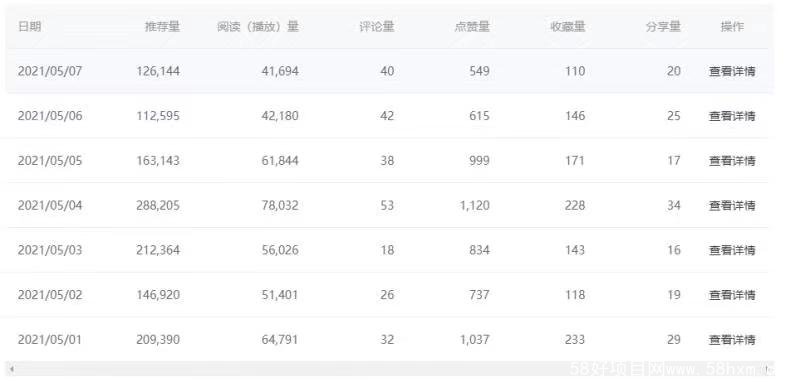Open 查看详情 for 2021/05/01
The height and width of the screenshot is (382, 800).
(732, 340)
